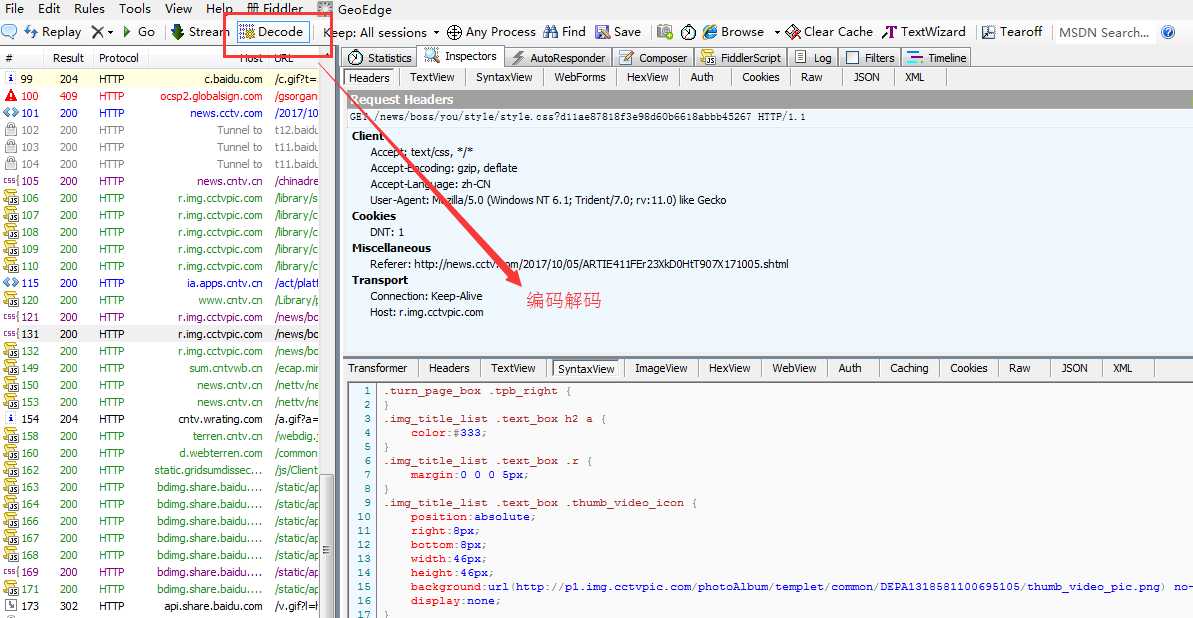Select session 173 api.share.baidu.com icon
Screen dimensions: 1193x618
click(11, 606)
